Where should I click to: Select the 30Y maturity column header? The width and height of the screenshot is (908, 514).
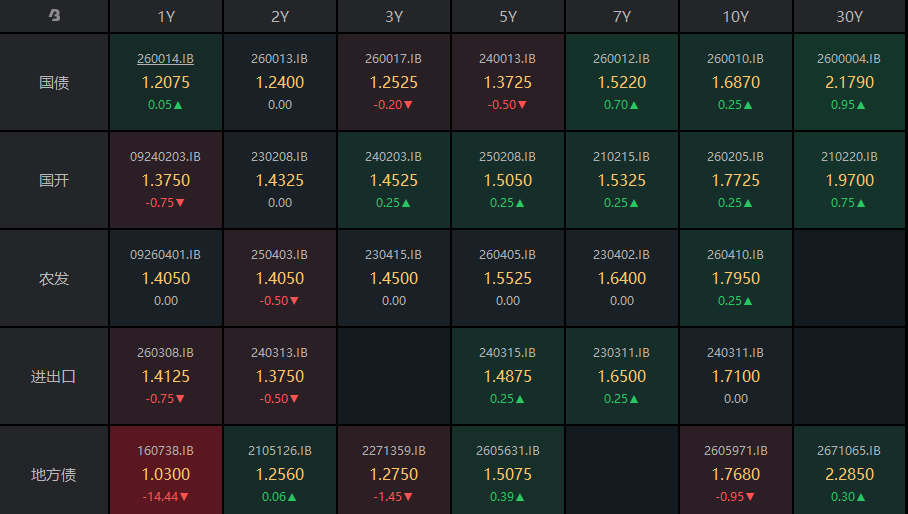(850, 16)
